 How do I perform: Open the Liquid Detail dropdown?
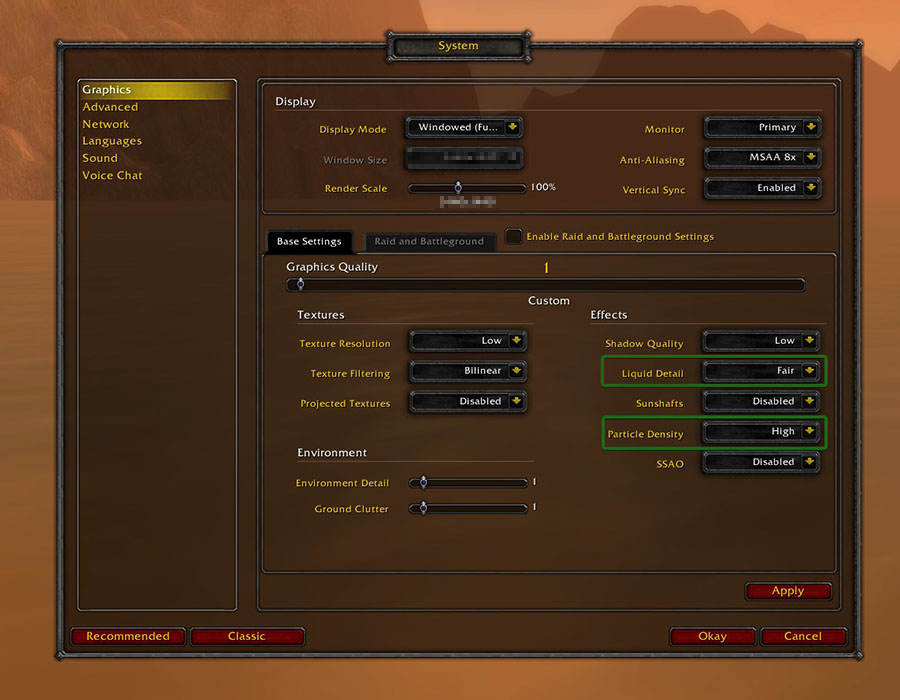[761, 371]
